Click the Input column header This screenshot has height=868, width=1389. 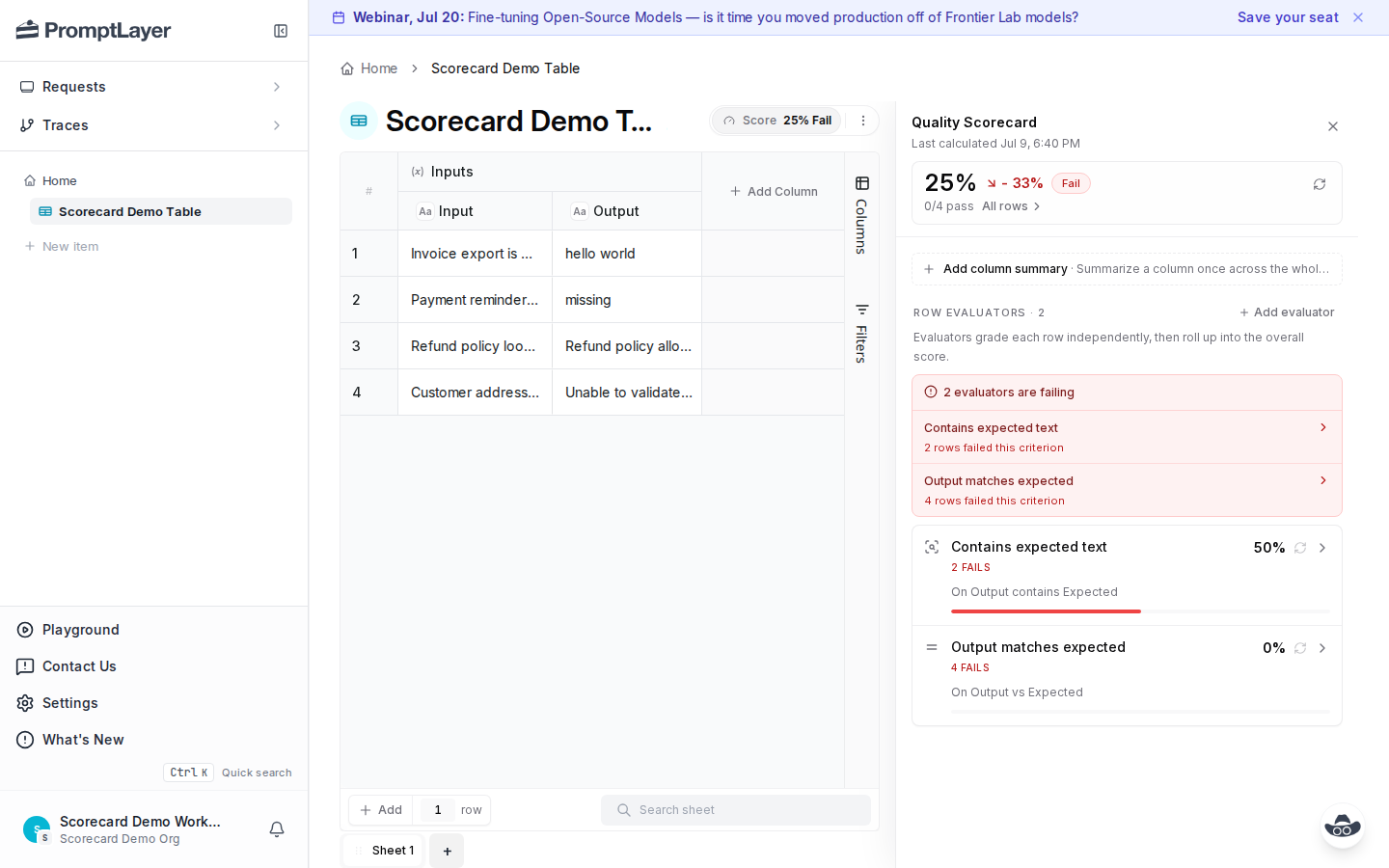point(476,211)
